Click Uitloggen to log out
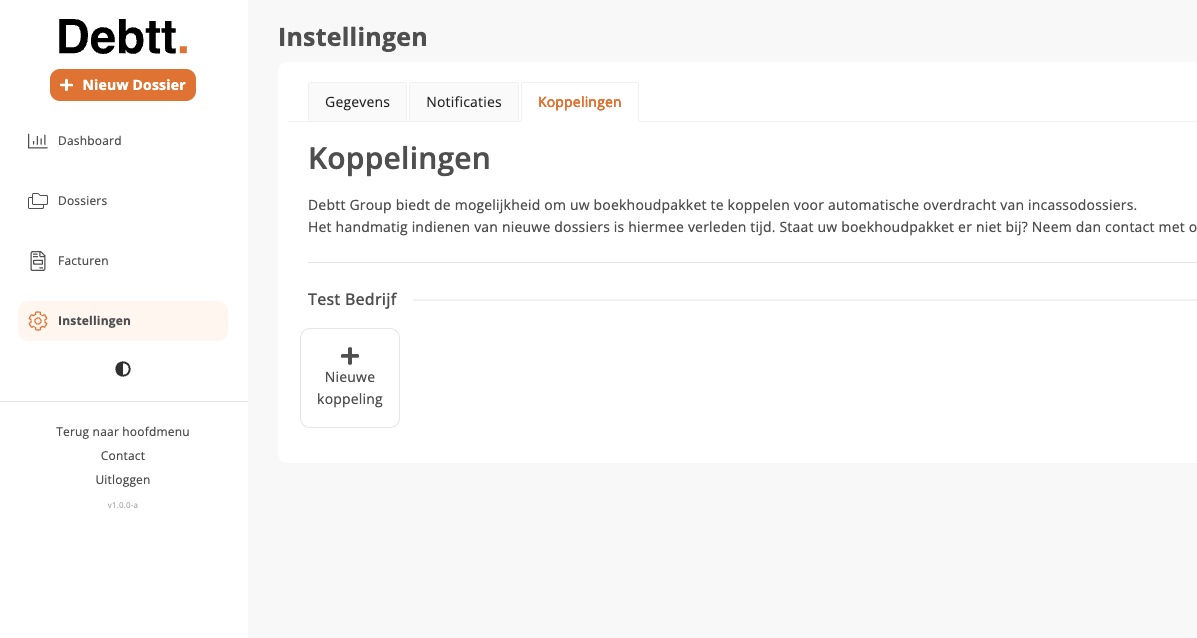This screenshot has height=638, width=1197. pos(123,480)
